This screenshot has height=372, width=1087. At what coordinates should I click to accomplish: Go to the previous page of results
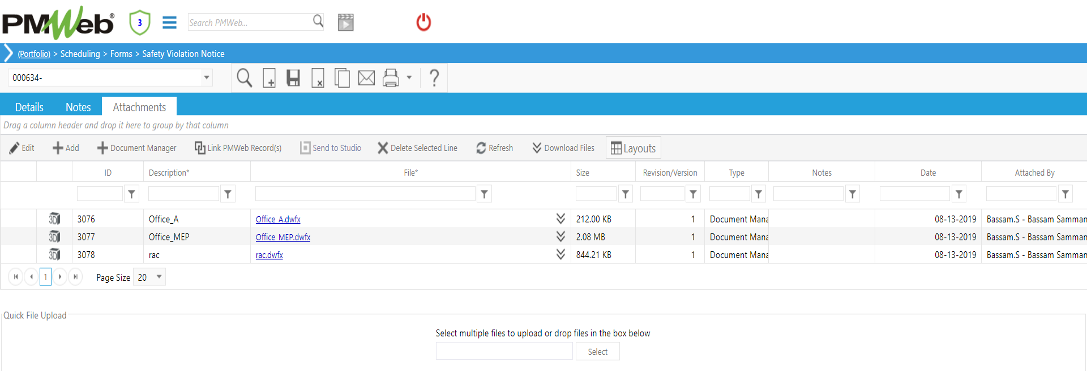pos(31,277)
